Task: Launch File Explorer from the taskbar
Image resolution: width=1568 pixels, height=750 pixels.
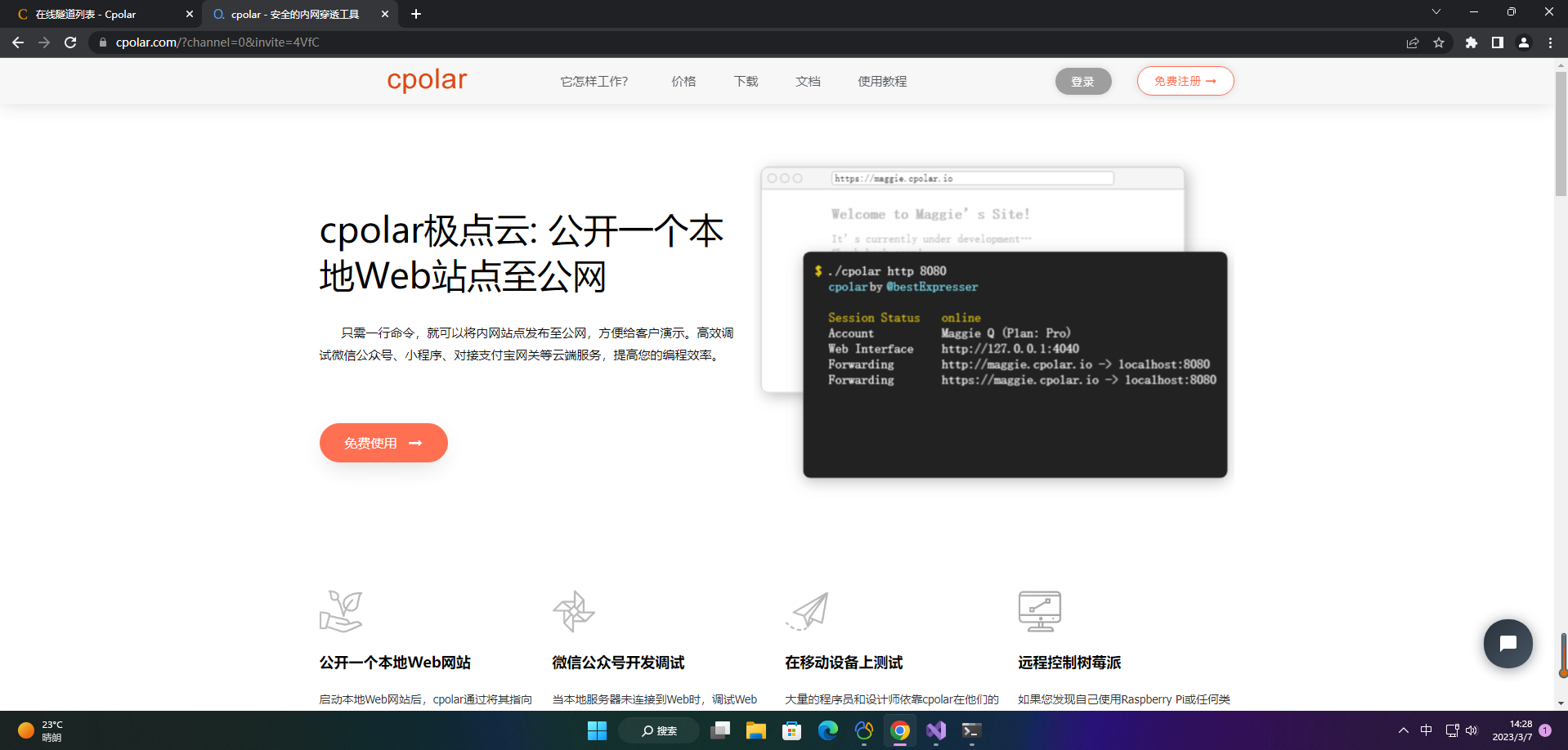Action: (756, 730)
